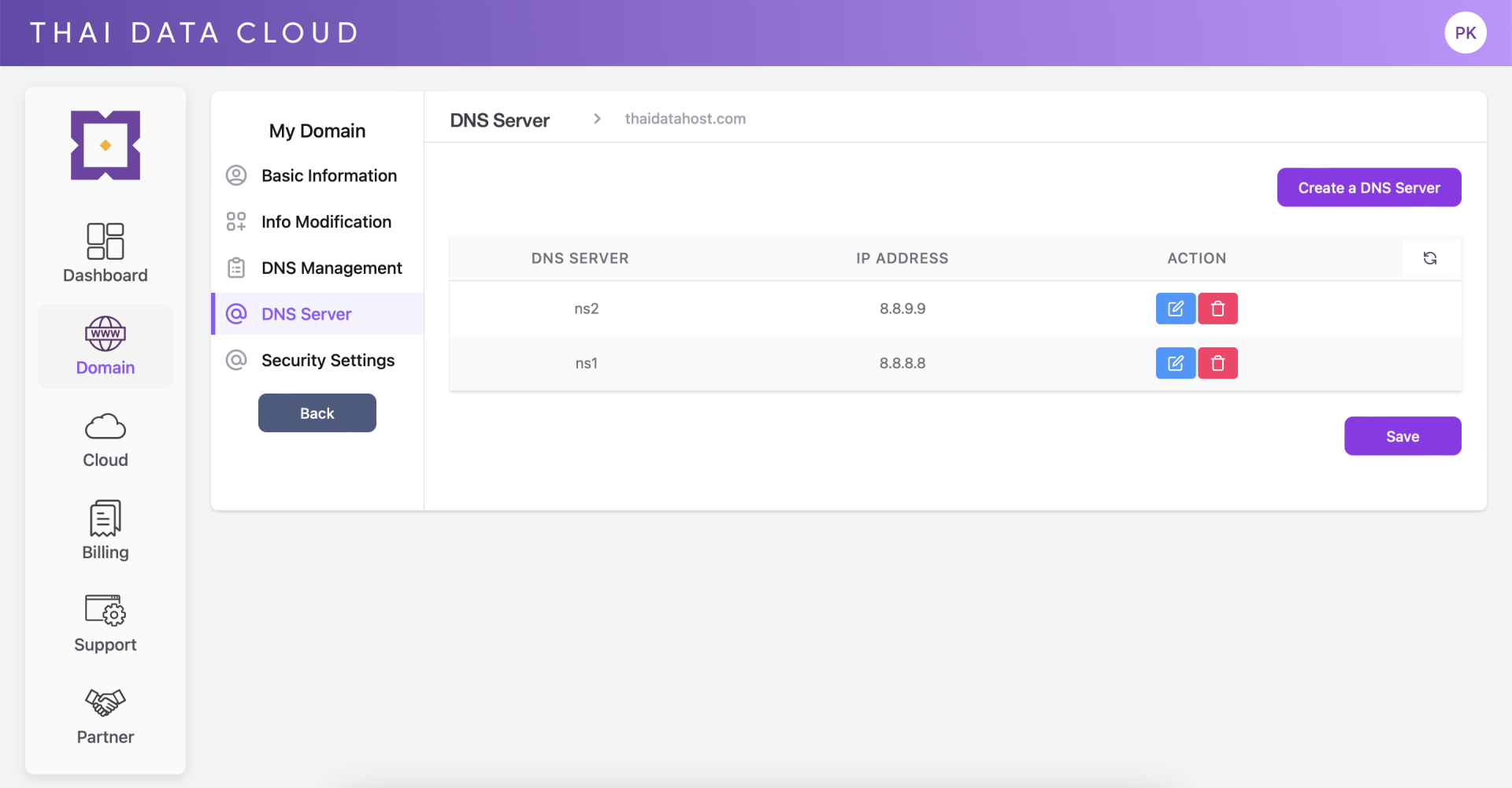Open the Dashboard from the sidebar
The image size is (1512, 788).
(x=105, y=252)
